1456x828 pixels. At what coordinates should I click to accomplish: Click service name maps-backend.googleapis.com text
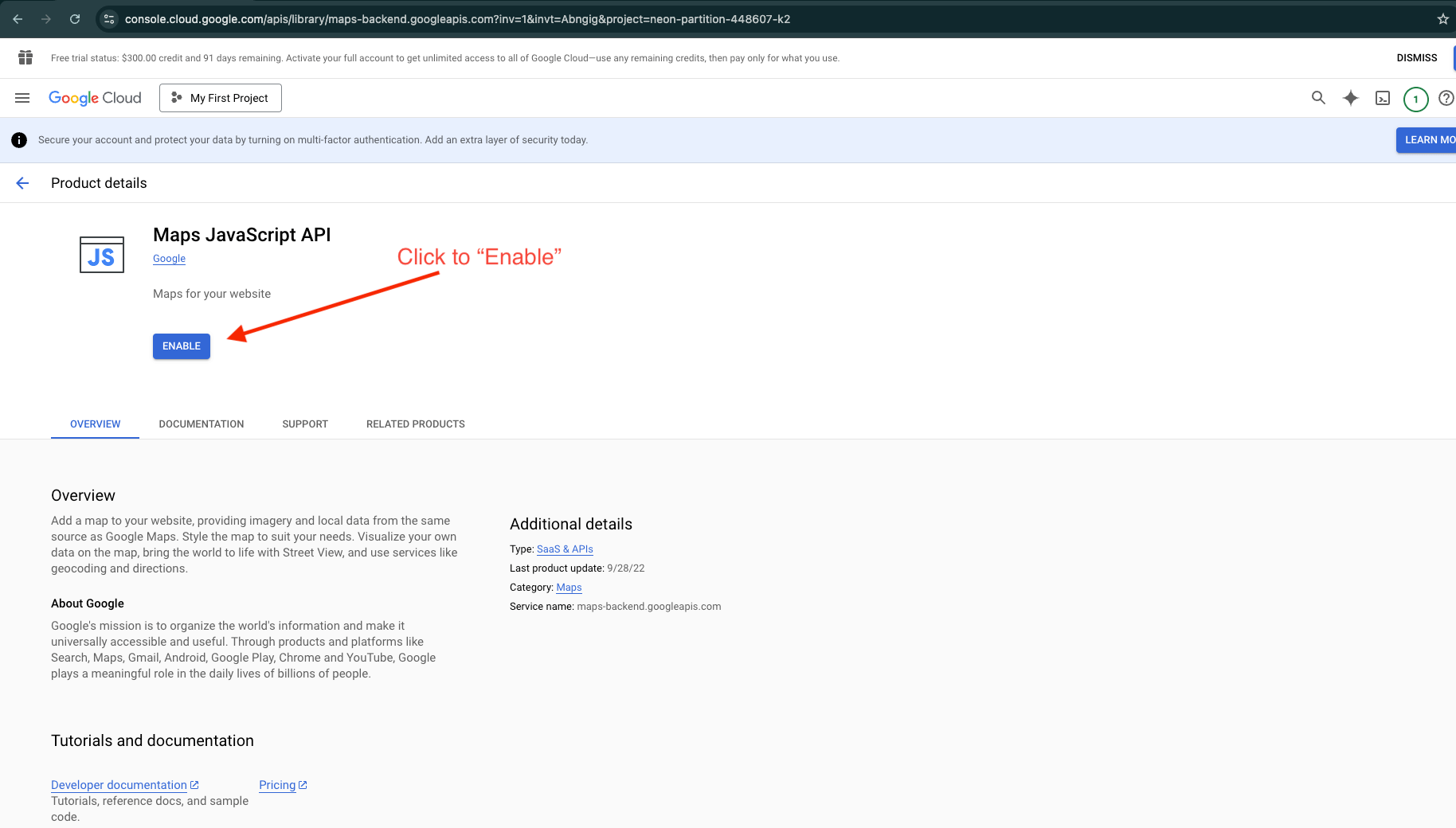pos(649,607)
